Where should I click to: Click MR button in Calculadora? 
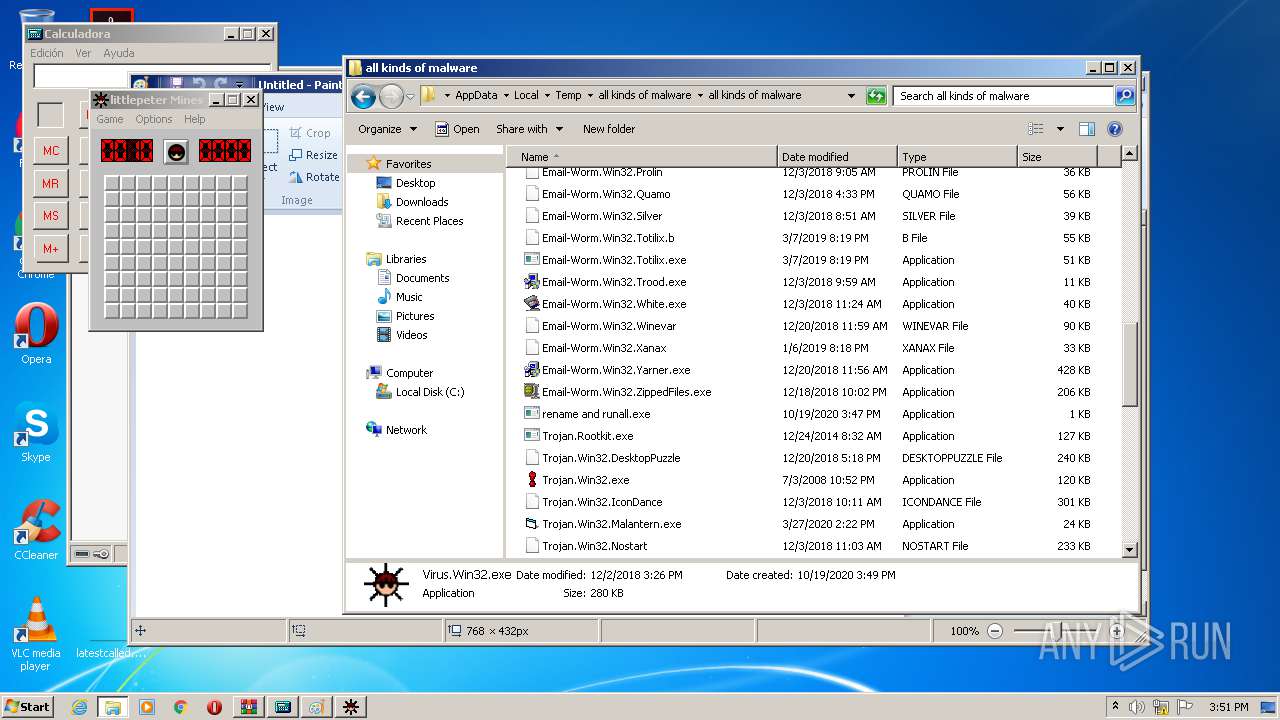[x=50, y=184]
